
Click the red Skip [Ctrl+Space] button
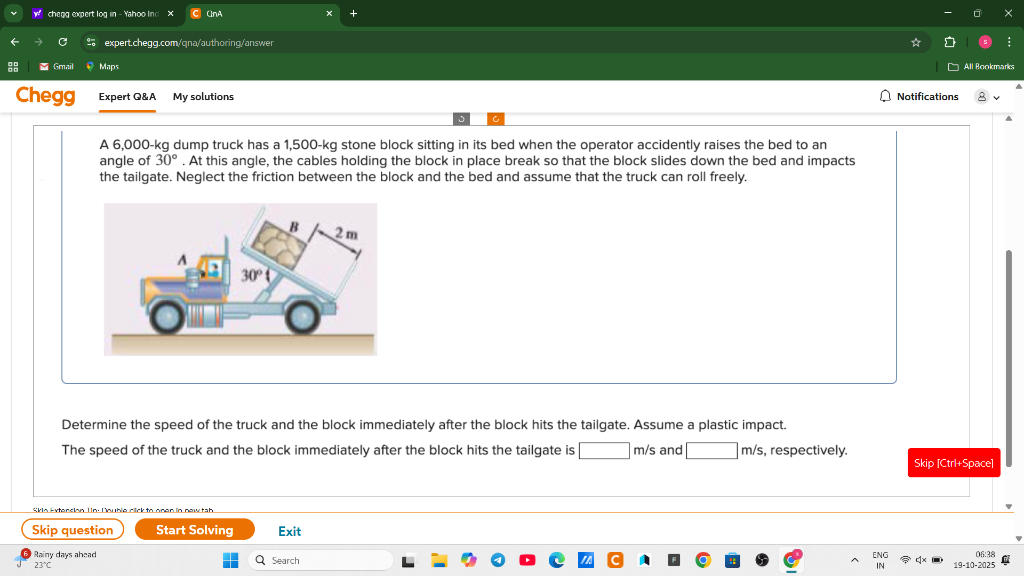coord(953,463)
